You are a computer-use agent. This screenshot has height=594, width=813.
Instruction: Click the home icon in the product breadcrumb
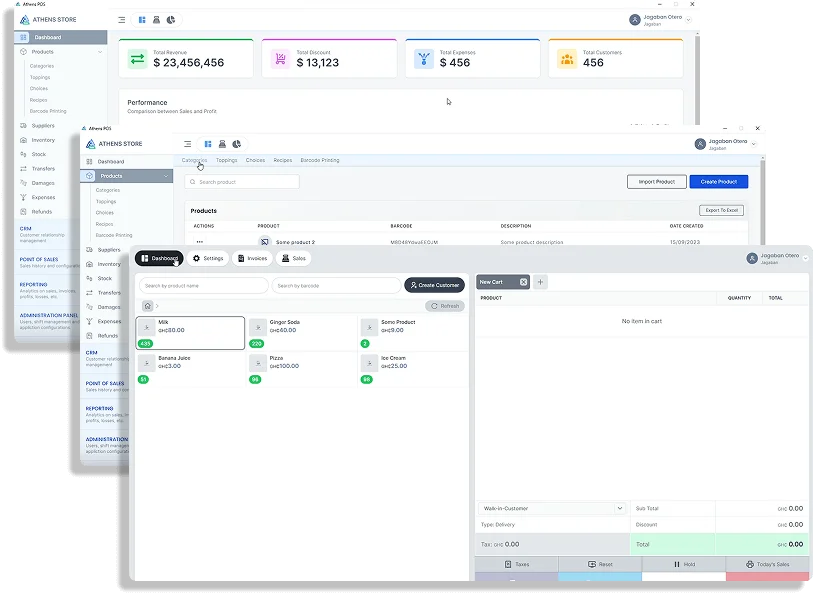(147, 306)
